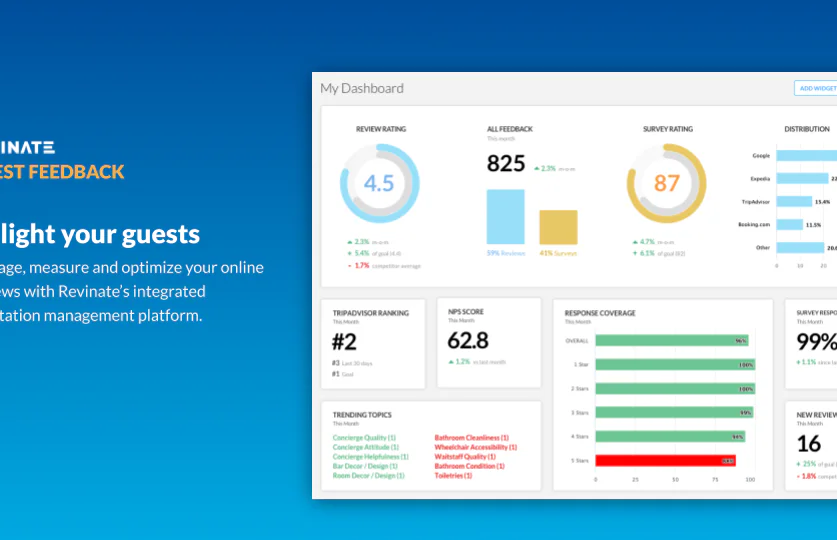Click the Trending Topics widget title
Viewport: 837px width, 540px height.
(362, 415)
